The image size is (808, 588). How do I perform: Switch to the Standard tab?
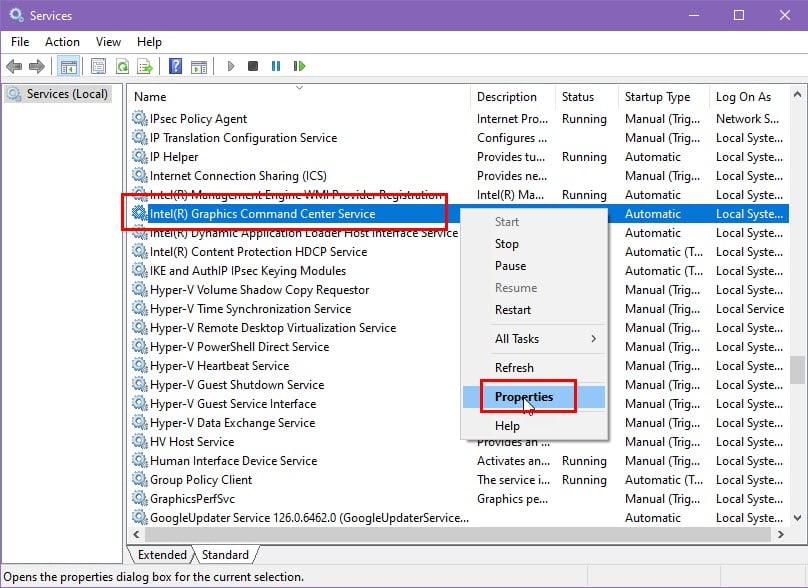tap(225, 555)
